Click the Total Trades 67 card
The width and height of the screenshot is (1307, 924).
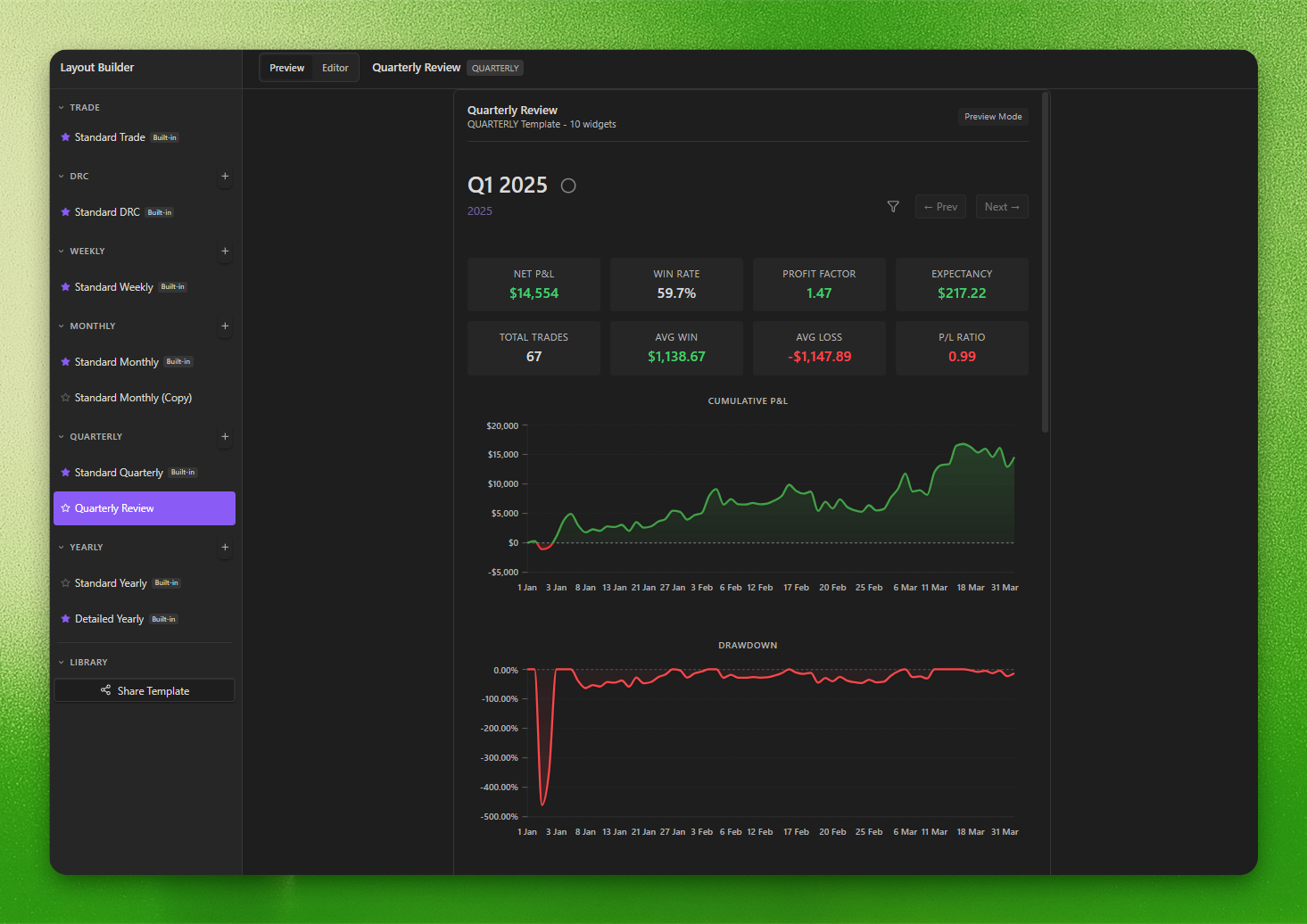(534, 348)
